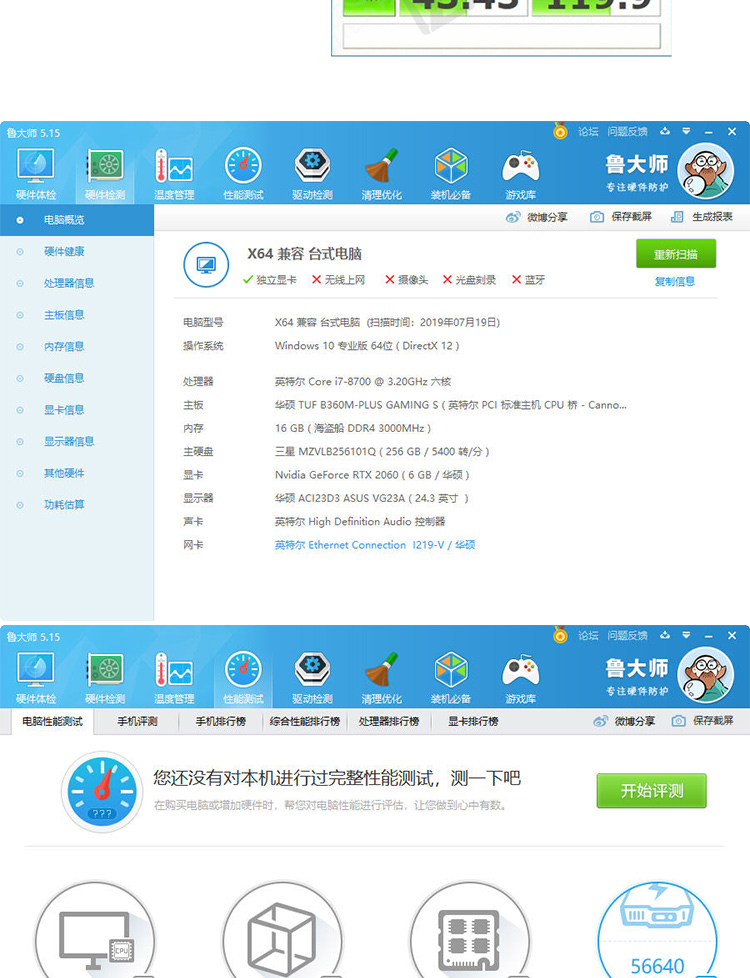Switch to the 综合性能排行榜 tab

(x=304, y=722)
